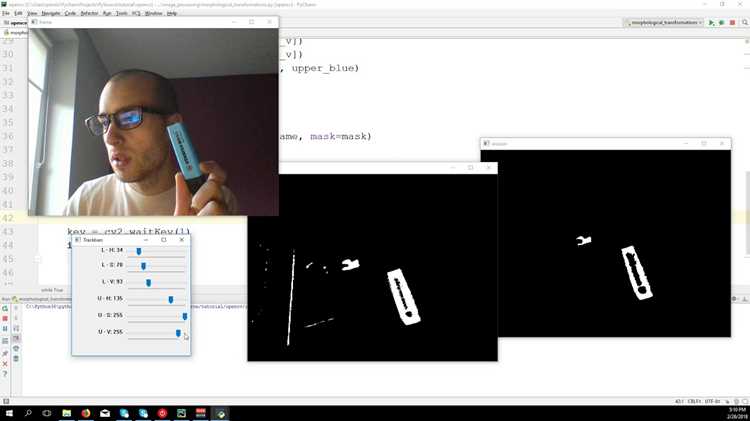Viewport: 750px width, 421px height.
Task: Open the Windows Start menu
Action: click(x=9, y=413)
